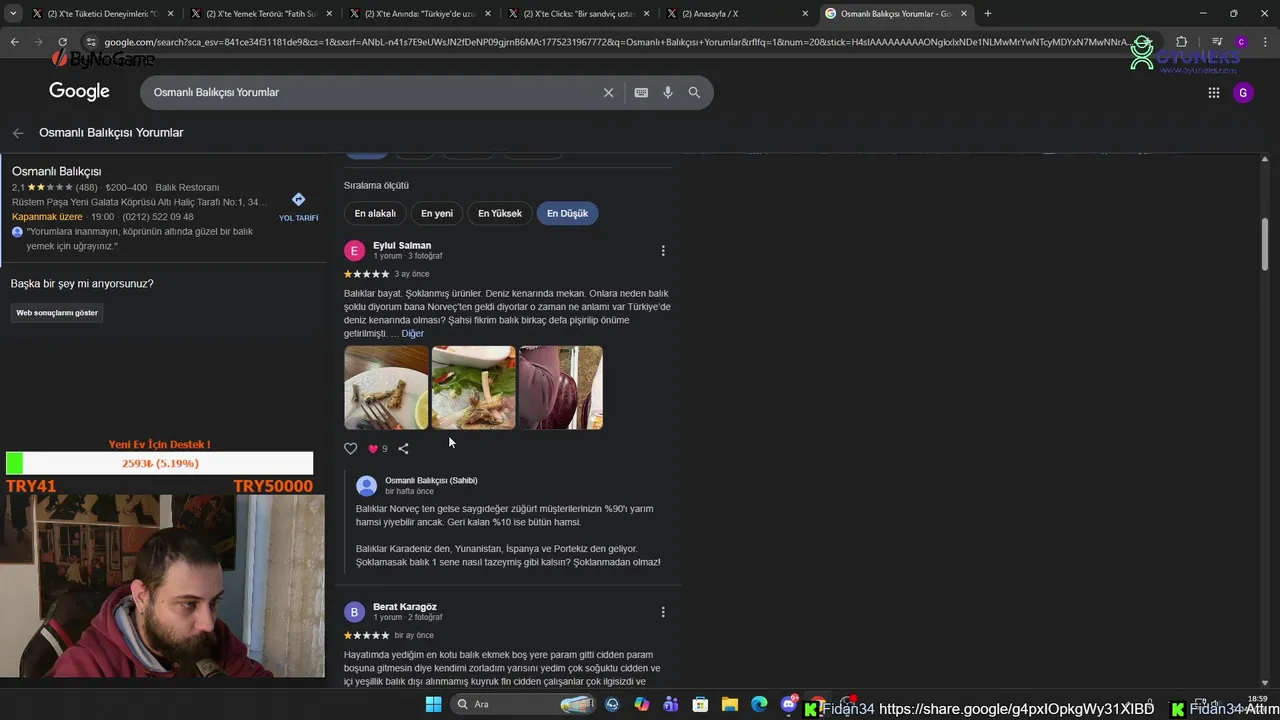Open the first review photo with fork
1280x720 pixels.
[x=386, y=388]
